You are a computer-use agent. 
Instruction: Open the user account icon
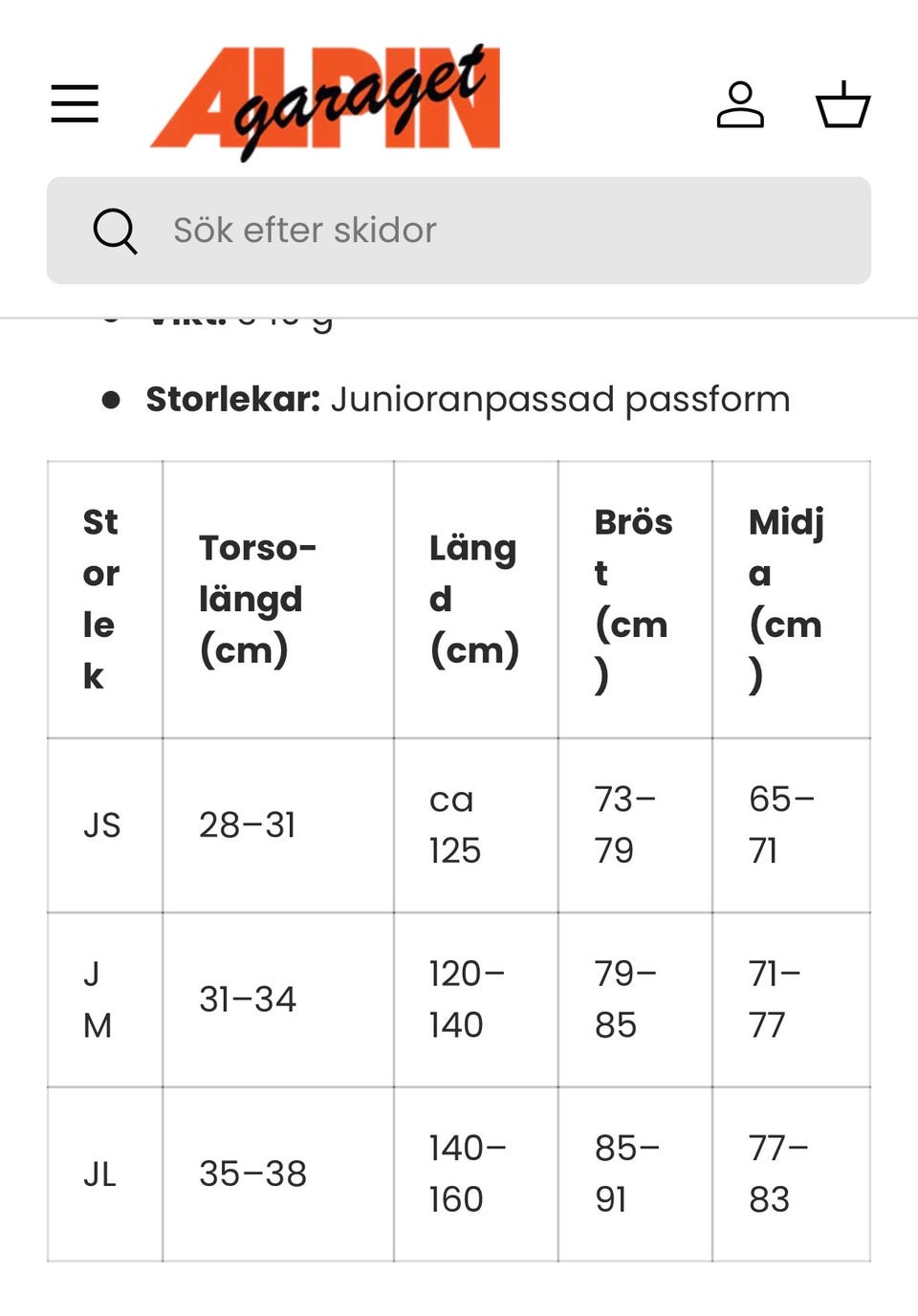[x=740, y=104]
